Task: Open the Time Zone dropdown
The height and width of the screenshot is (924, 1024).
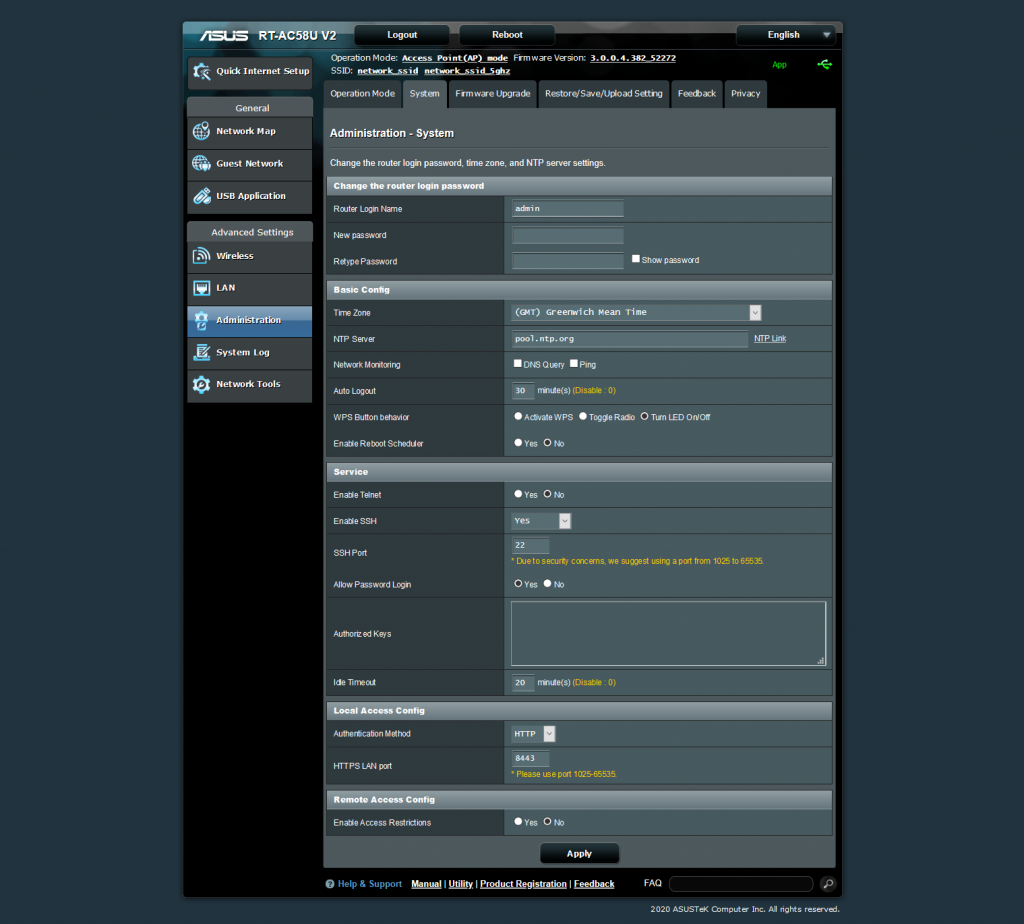Action: click(x=636, y=313)
